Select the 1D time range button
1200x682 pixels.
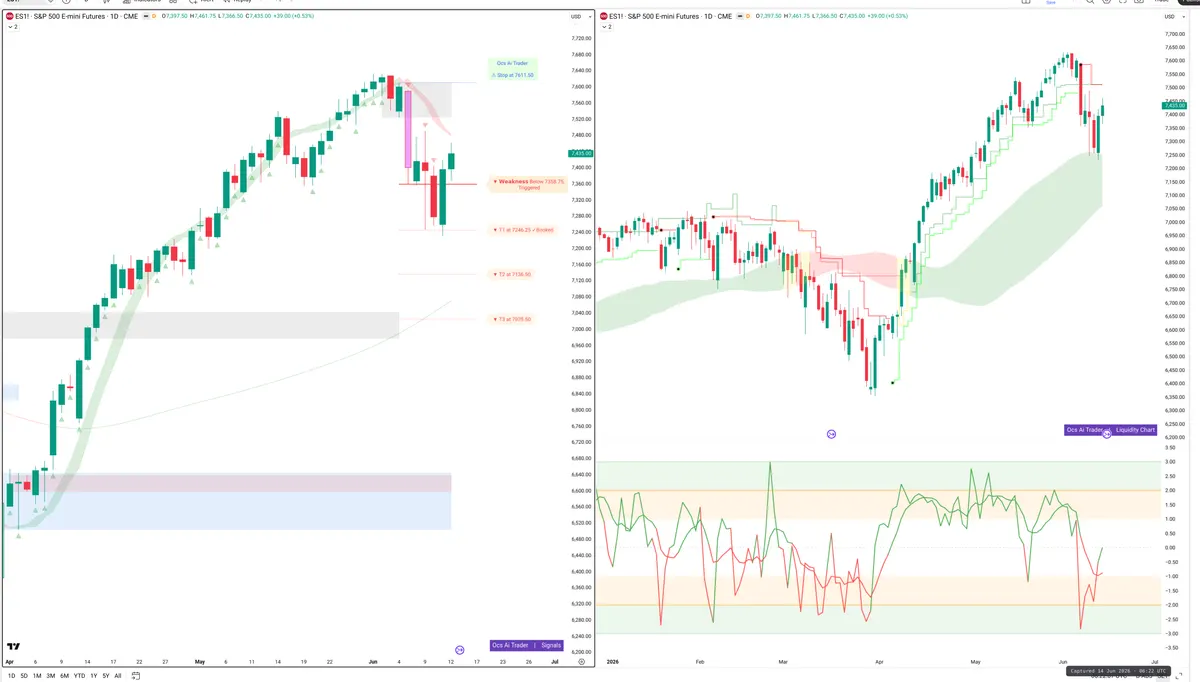12,676
